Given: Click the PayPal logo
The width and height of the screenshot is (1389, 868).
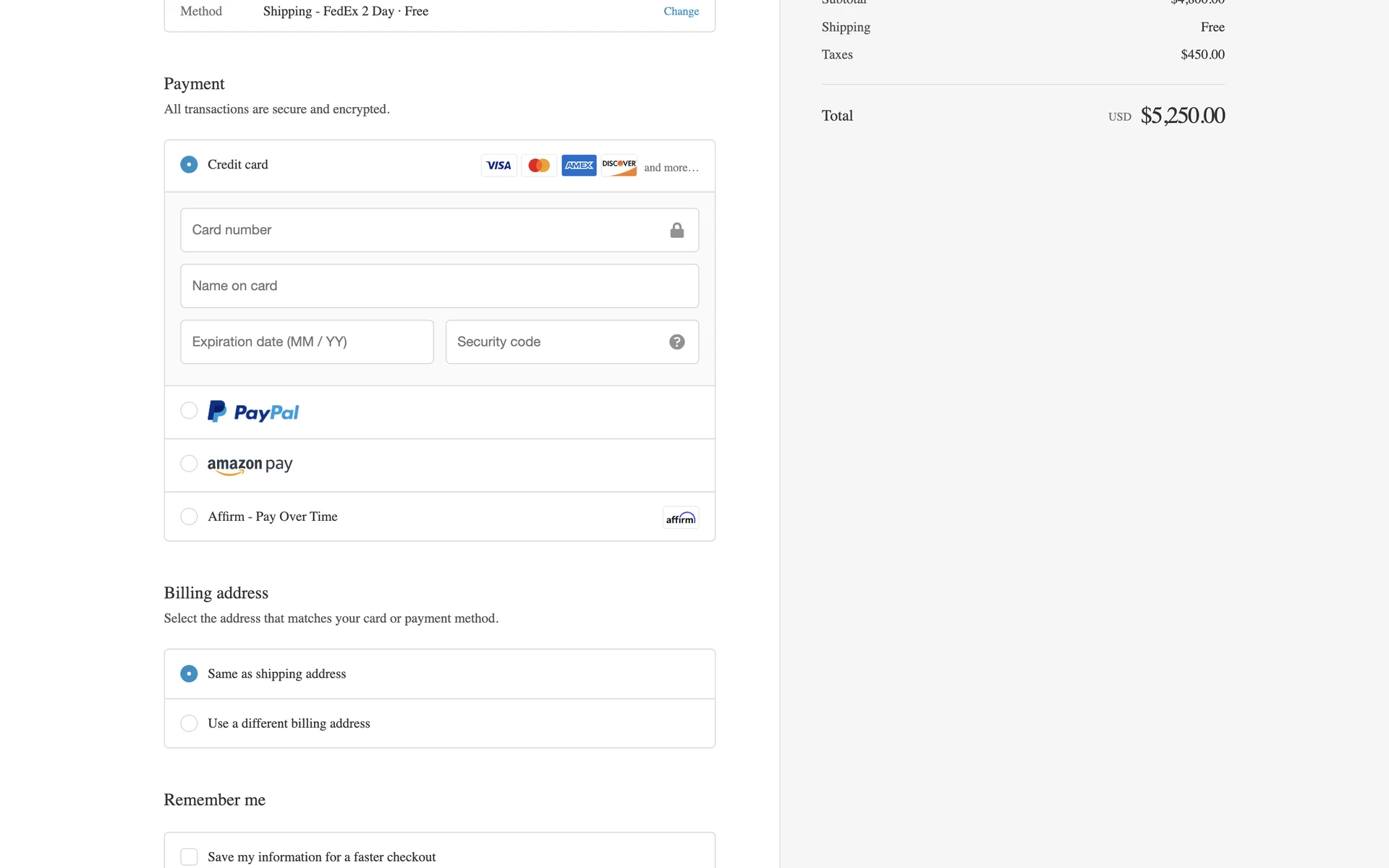Looking at the screenshot, I should pyautogui.click(x=253, y=412).
